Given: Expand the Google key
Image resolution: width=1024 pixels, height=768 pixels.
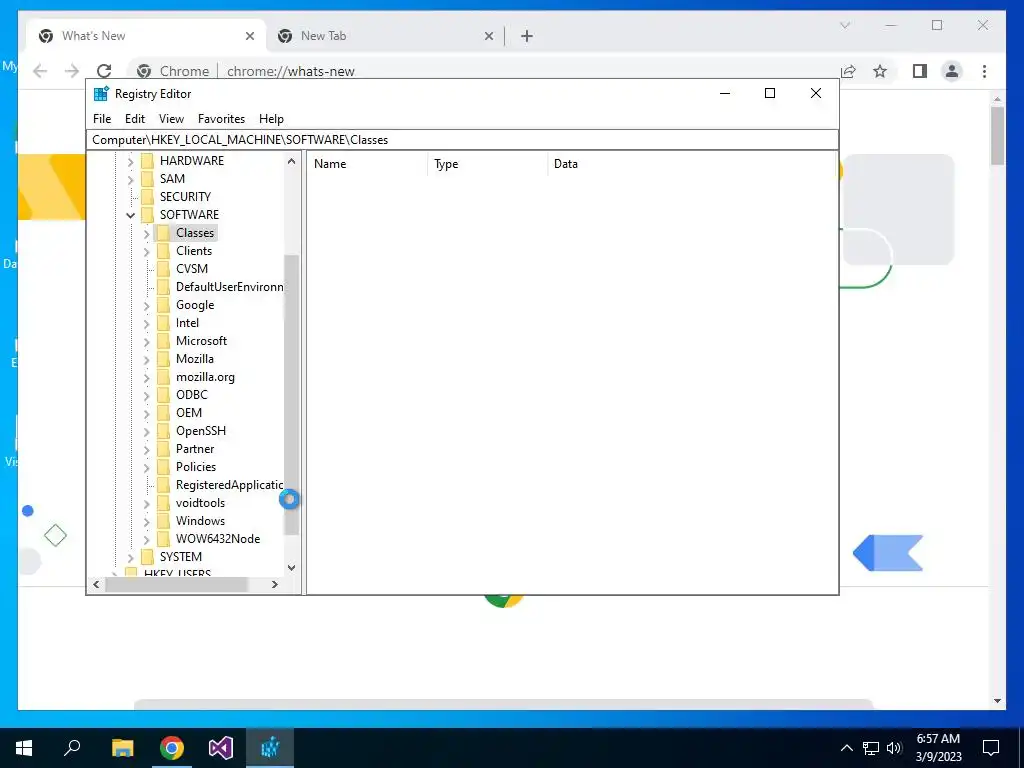Looking at the screenshot, I should coord(147,305).
